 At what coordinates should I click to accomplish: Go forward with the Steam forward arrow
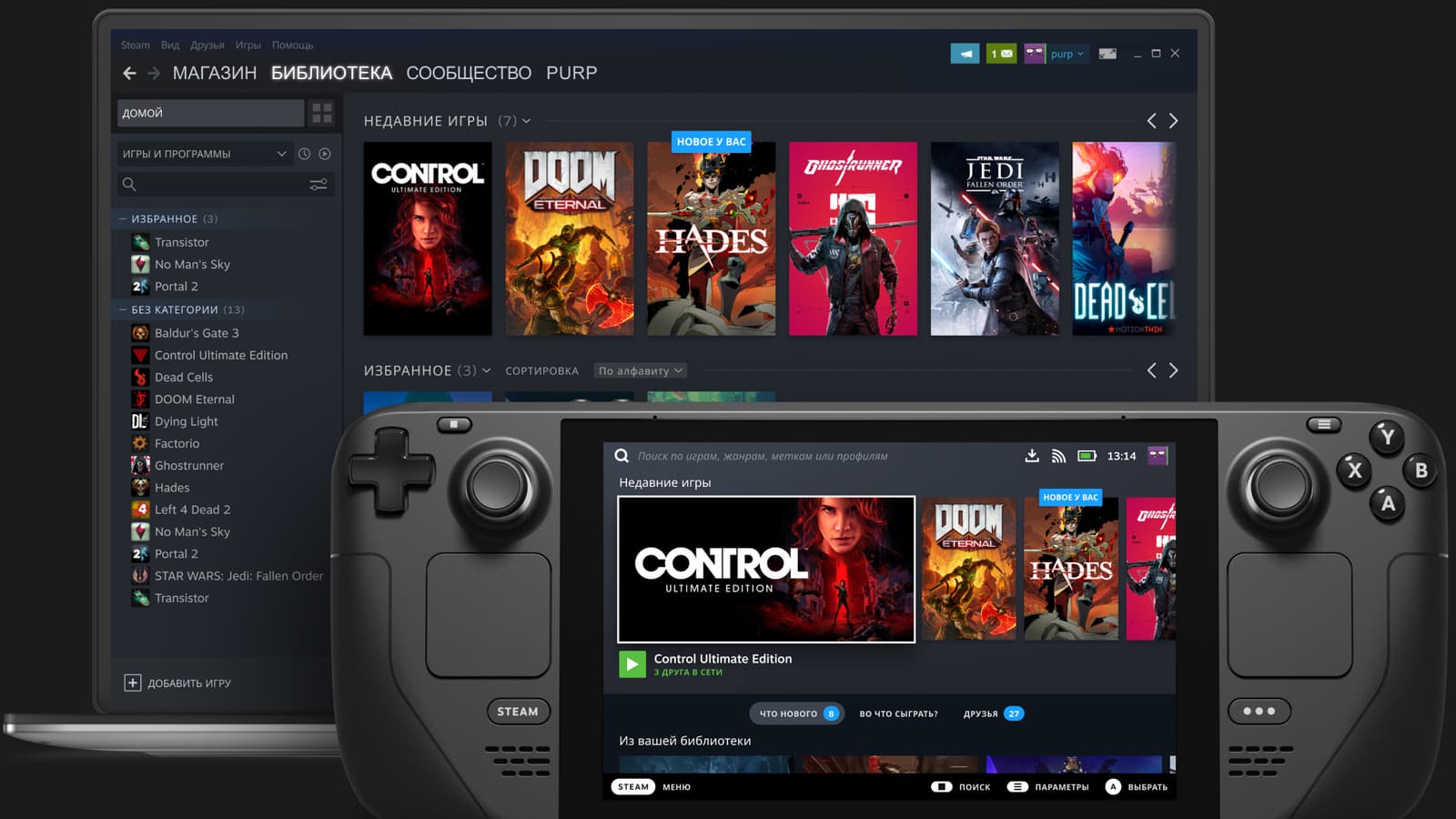pos(154,73)
